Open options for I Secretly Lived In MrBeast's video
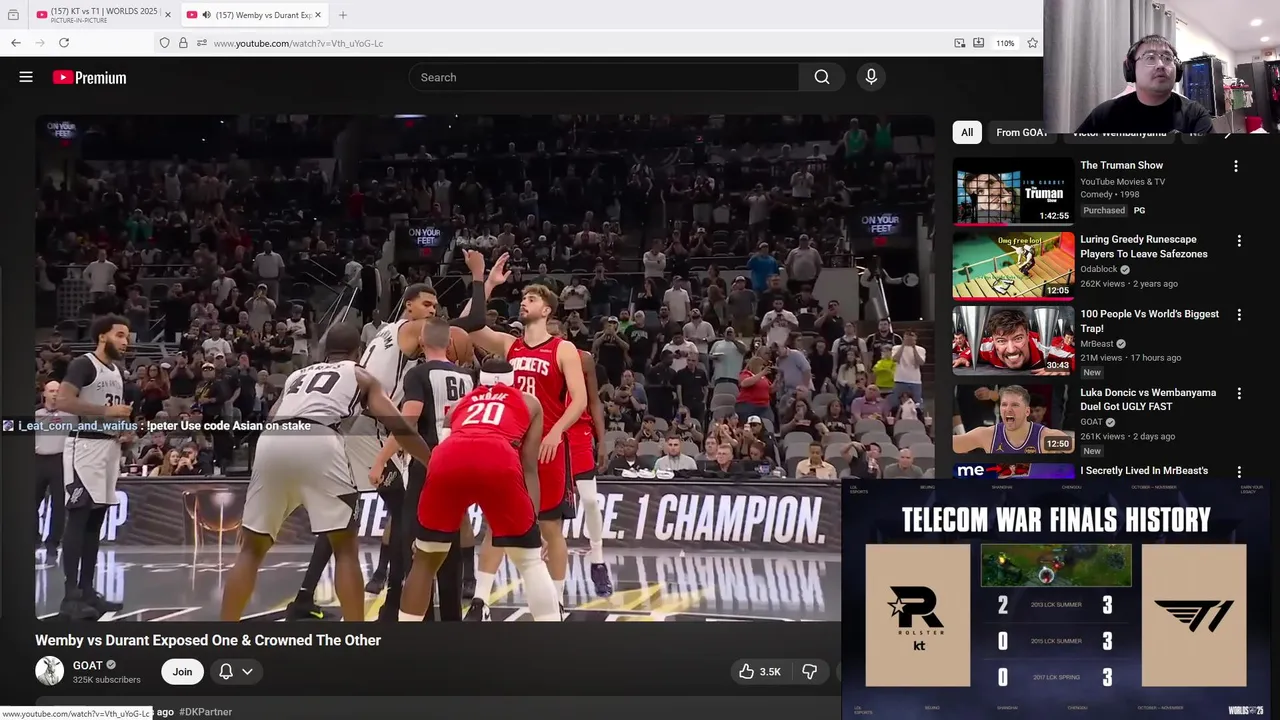 1239,471
